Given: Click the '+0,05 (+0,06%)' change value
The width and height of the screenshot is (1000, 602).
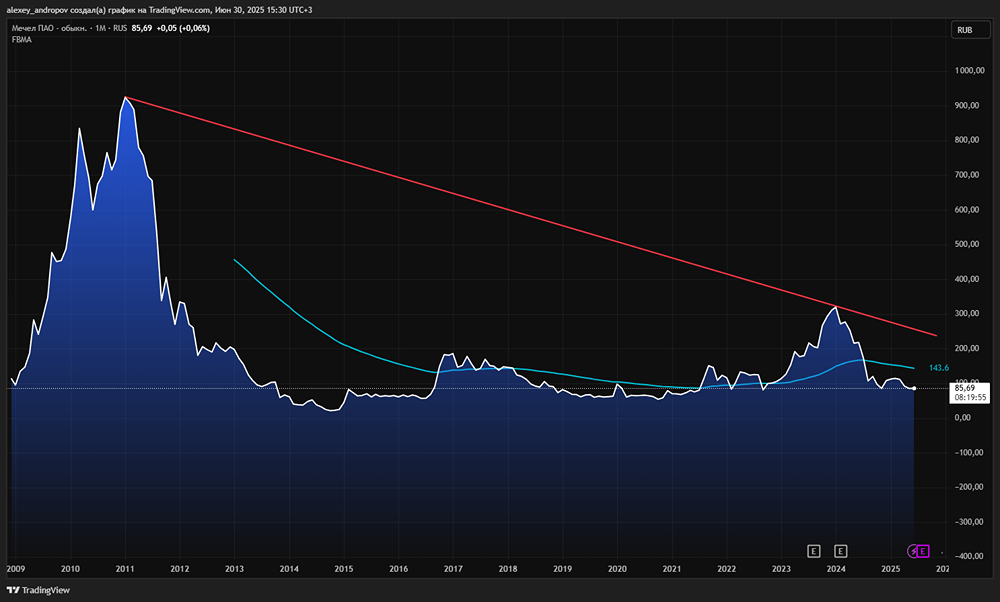Looking at the screenshot, I should point(183,28).
